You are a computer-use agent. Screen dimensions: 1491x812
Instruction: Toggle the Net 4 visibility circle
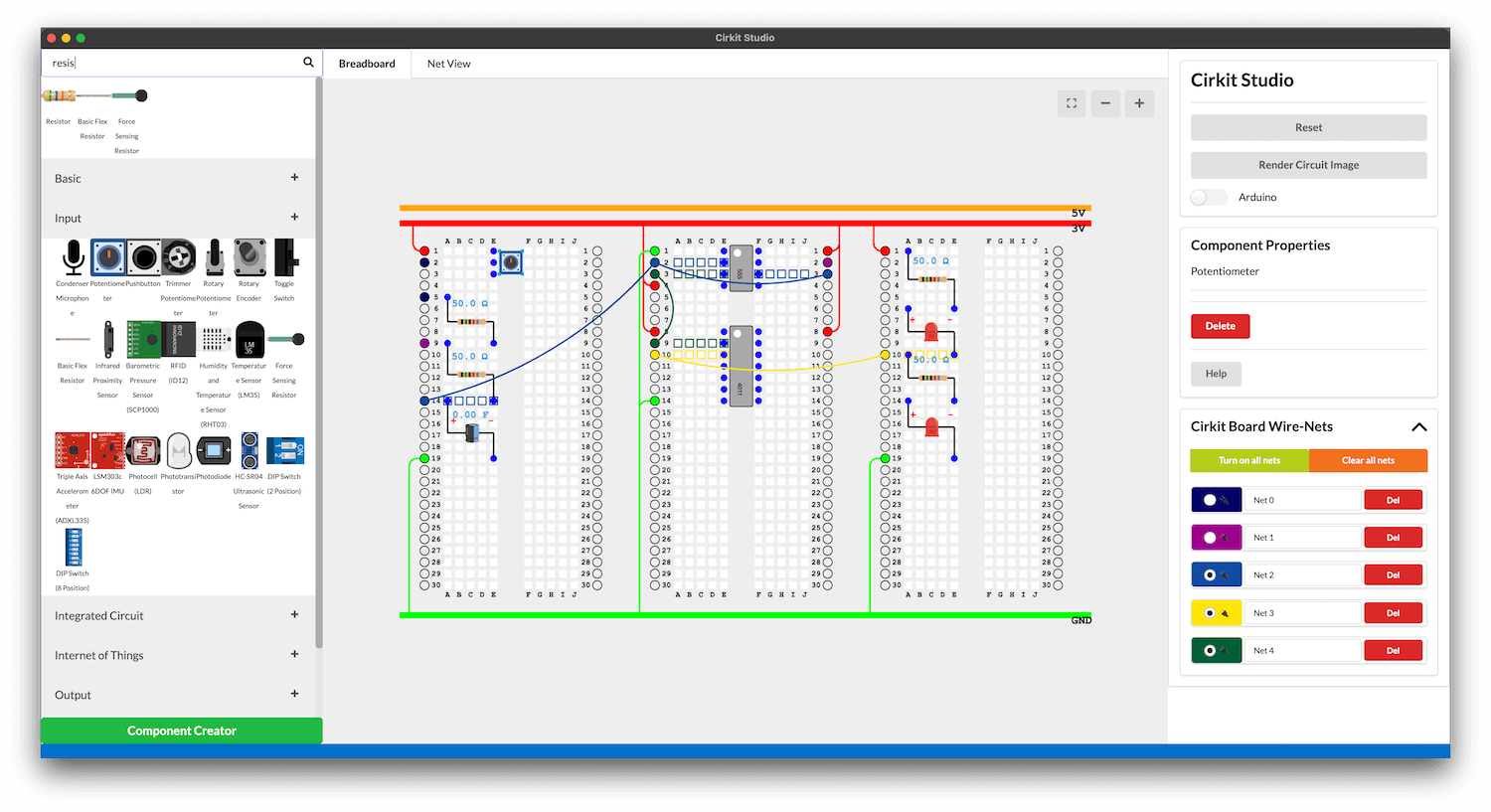point(1210,651)
